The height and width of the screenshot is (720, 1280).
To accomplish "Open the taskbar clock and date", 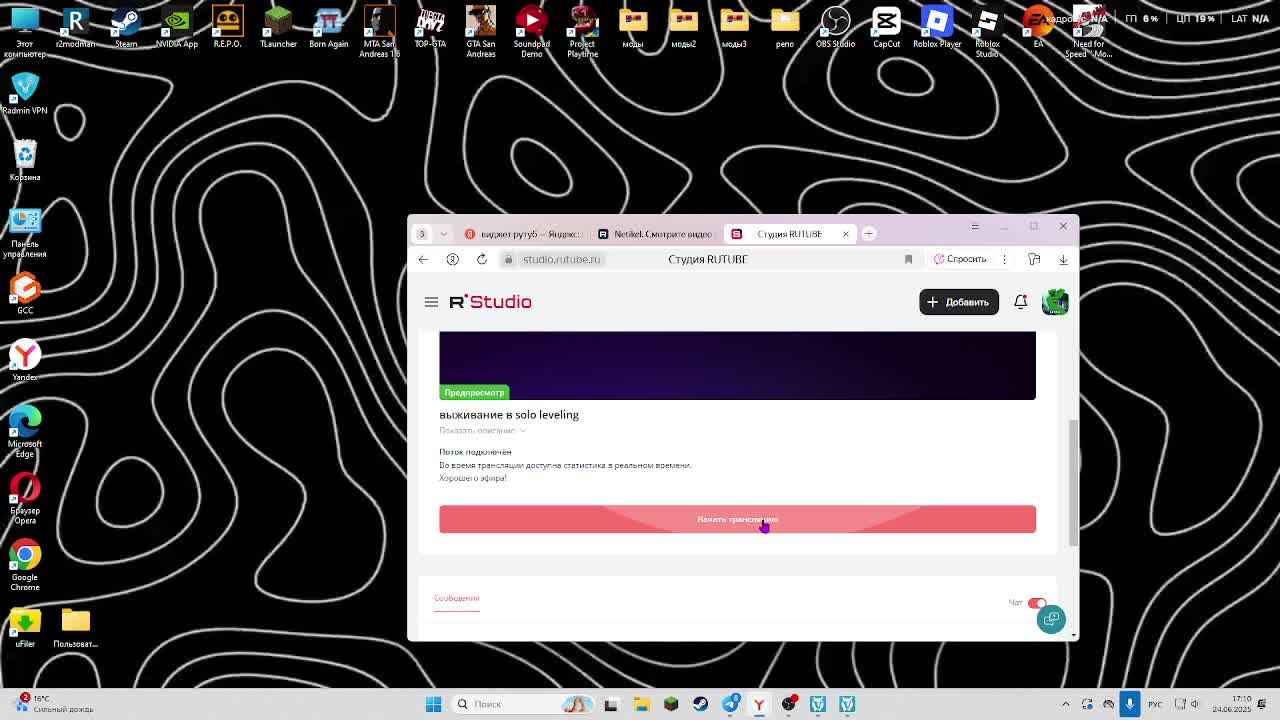I will point(1232,704).
